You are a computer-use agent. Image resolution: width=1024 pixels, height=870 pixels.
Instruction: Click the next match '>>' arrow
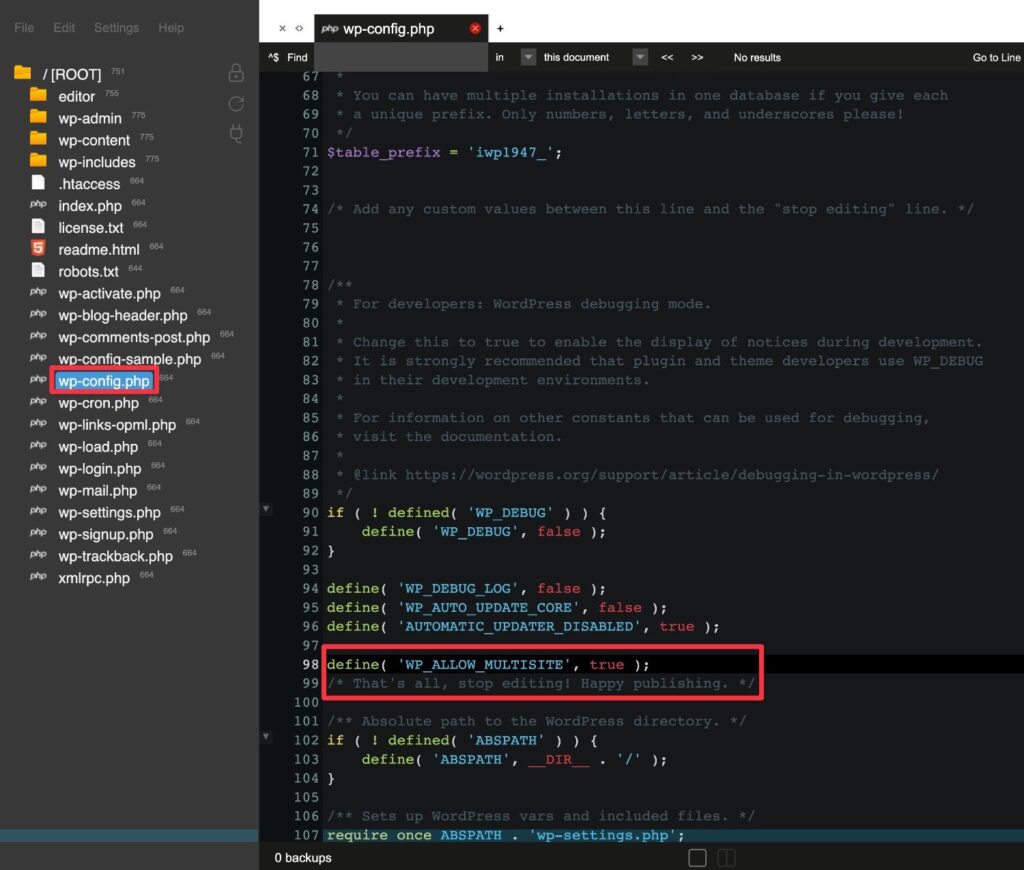pos(697,57)
